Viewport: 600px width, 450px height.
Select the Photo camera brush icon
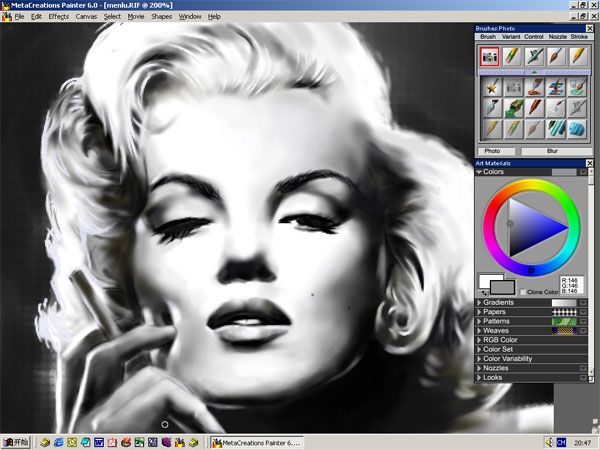[x=490, y=57]
